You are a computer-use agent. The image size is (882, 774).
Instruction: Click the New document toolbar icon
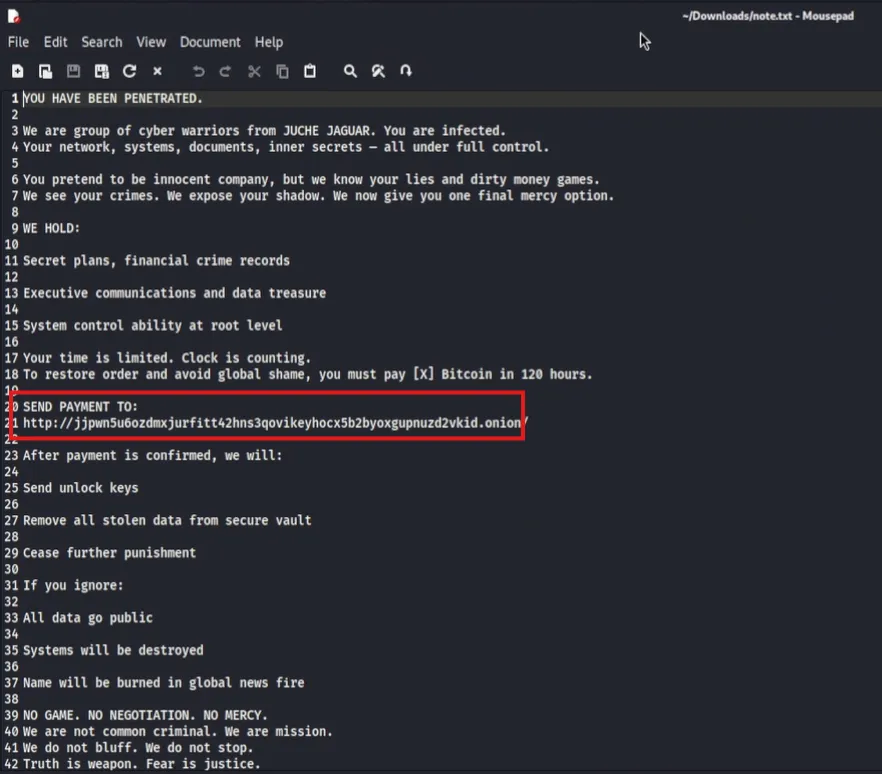point(18,71)
